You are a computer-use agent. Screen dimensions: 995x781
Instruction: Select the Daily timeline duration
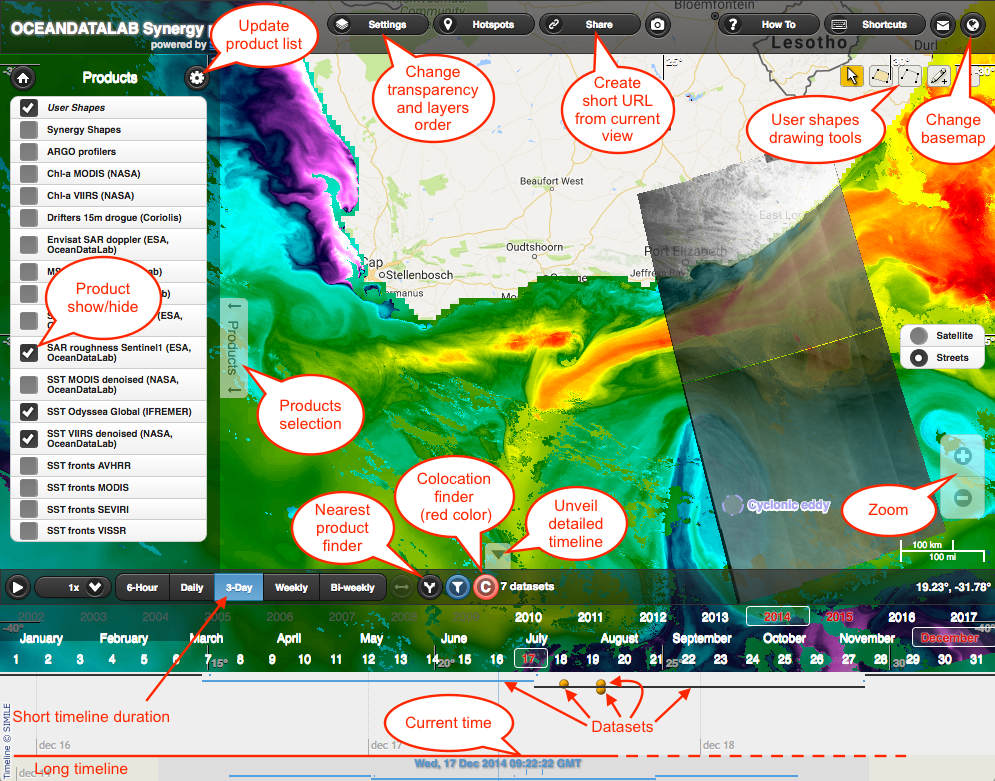[x=192, y=587]
